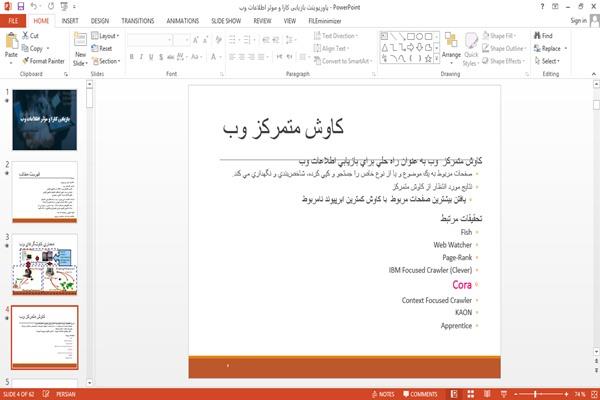The height and width of the screenshot is (400, 600).
Task: Select slide 1 thumbnail
Action: (44, 120)
